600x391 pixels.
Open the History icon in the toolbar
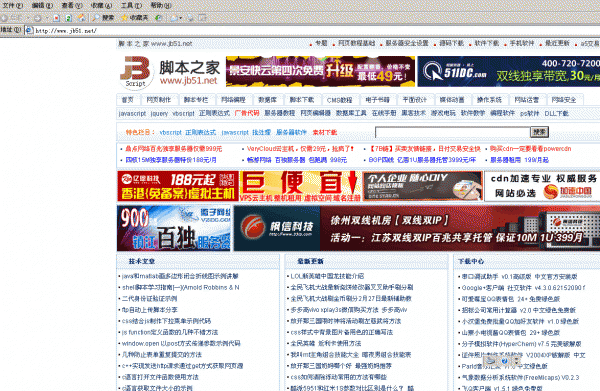coord(158,18)
